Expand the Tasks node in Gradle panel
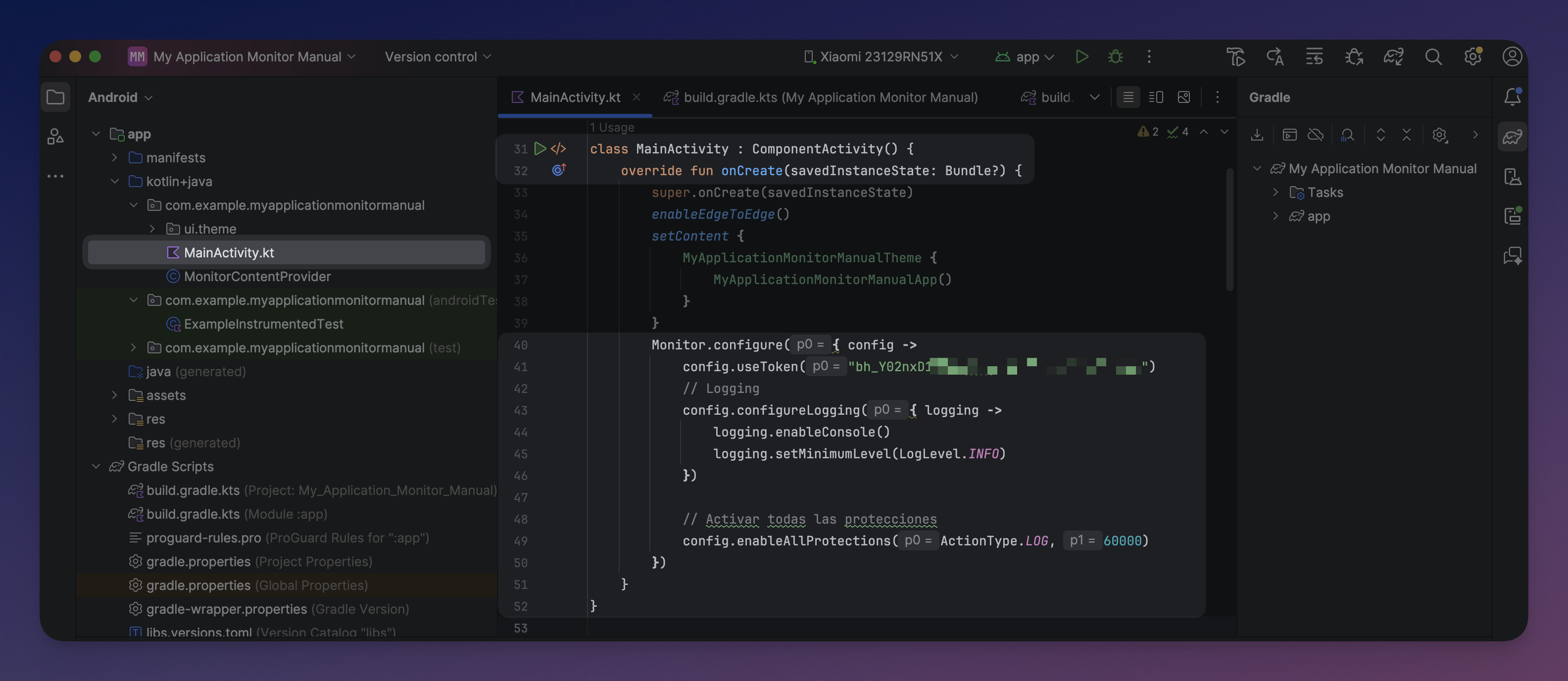 click(1276, 192)
